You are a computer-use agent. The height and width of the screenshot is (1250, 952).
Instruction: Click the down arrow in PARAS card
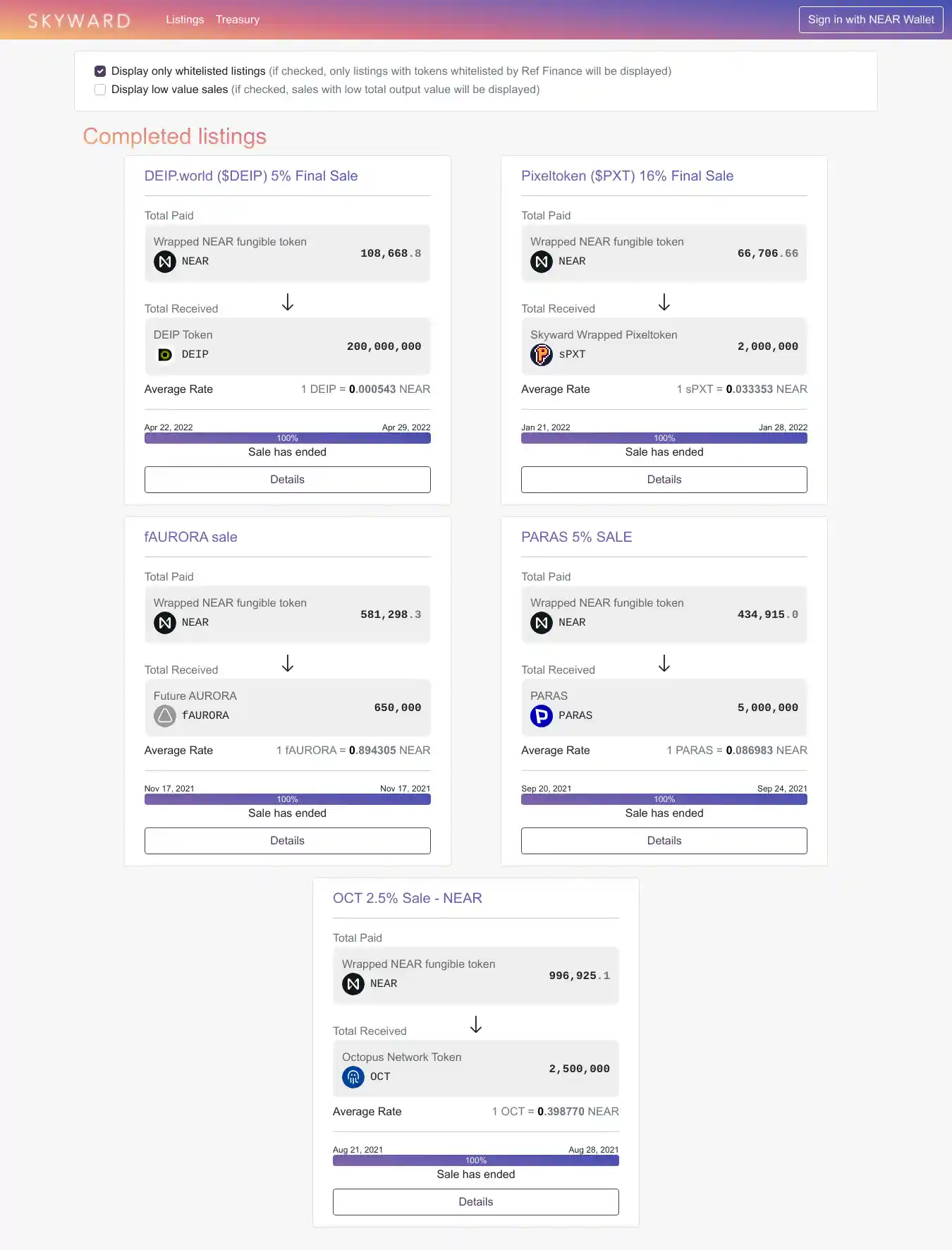pos(664,664)
